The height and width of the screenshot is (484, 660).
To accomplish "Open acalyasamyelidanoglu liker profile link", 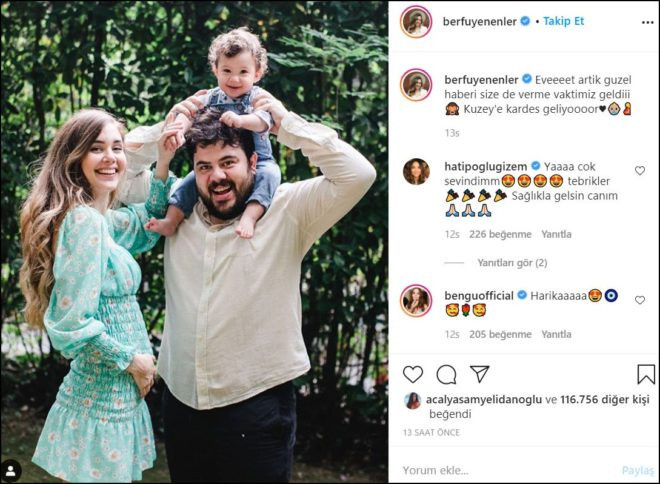I will tap(484, 399).
